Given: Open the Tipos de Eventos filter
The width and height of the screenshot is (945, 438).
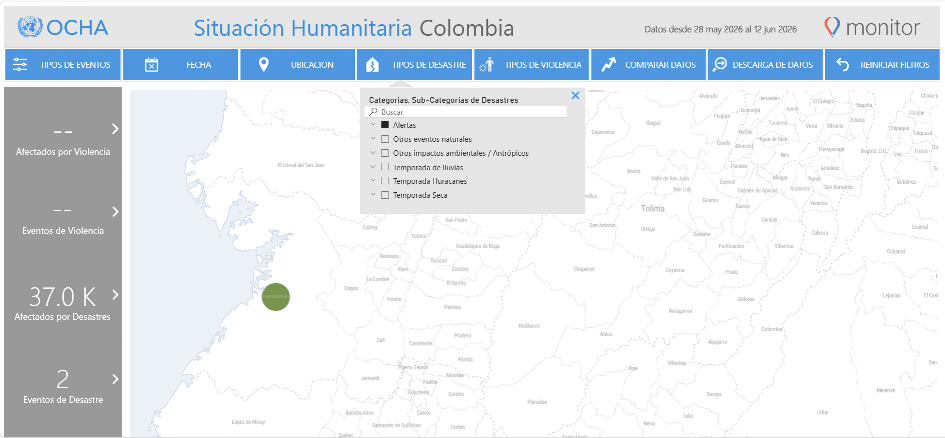Looking at the screenshot, I should 63,64.
